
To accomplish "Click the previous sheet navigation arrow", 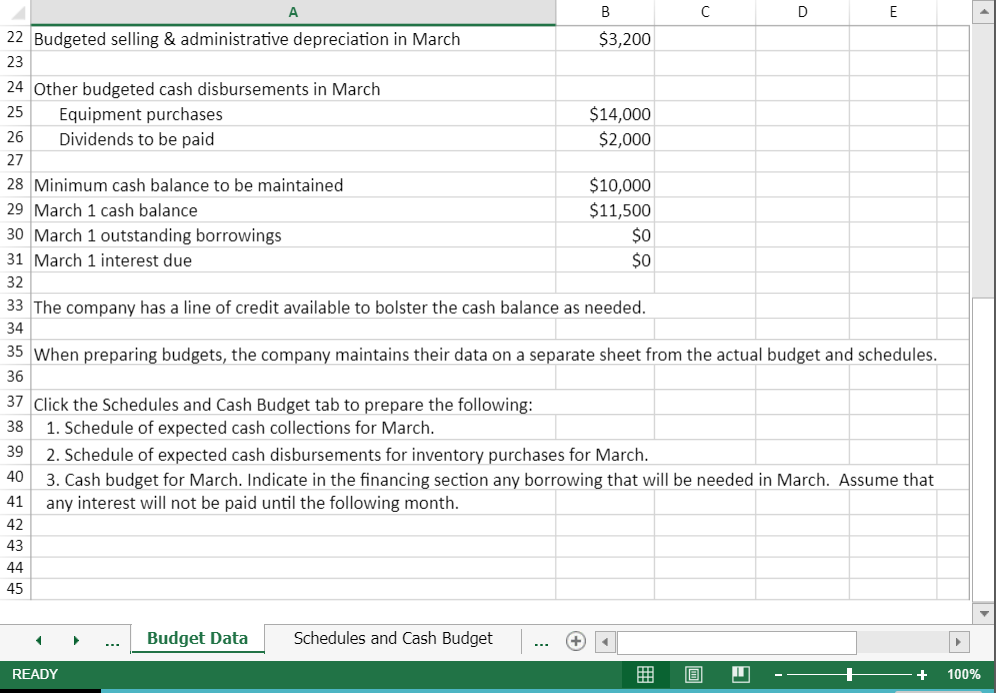I will [38, 639].
